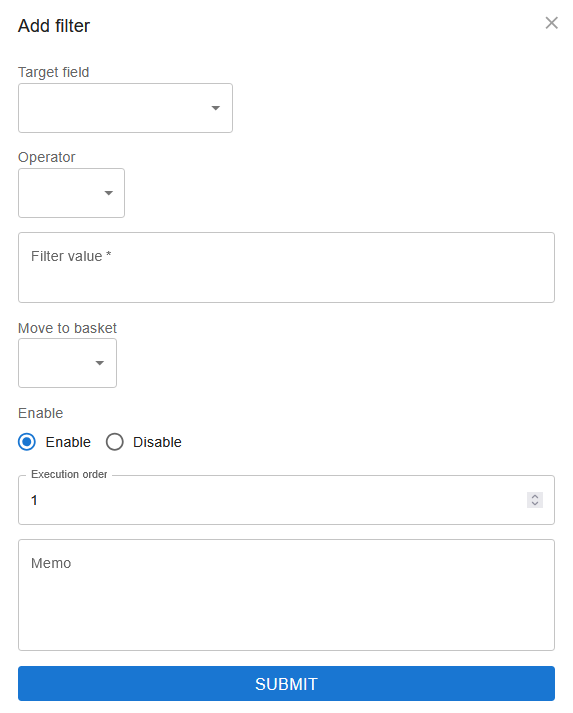Screen dimensions: 573x713
Task: Increase Execution order with up stepper arrow
Action: click(x=535, y=497)
